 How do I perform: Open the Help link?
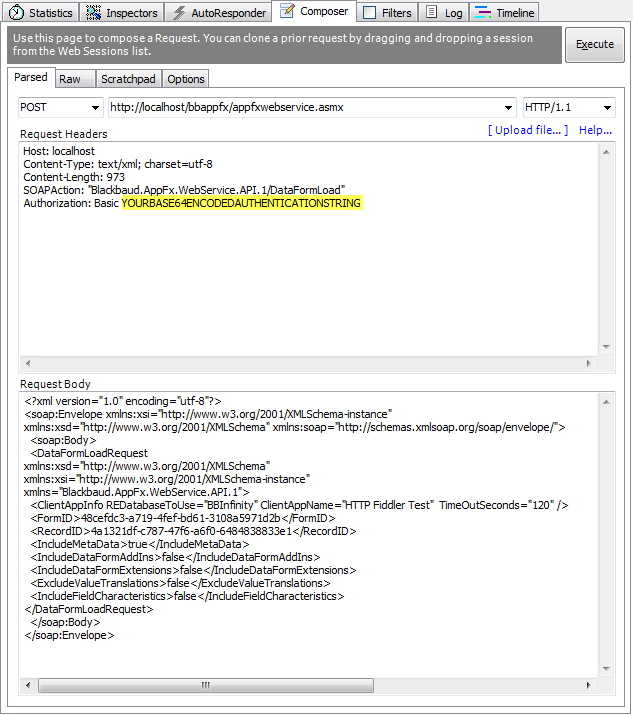pyautogui.click(x=595, y=131)
